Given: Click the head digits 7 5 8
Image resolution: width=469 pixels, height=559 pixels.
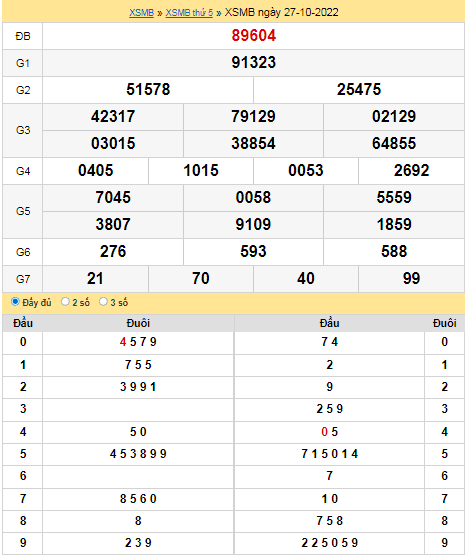Looking at the screenshot, I should click(x=329, y=521).
